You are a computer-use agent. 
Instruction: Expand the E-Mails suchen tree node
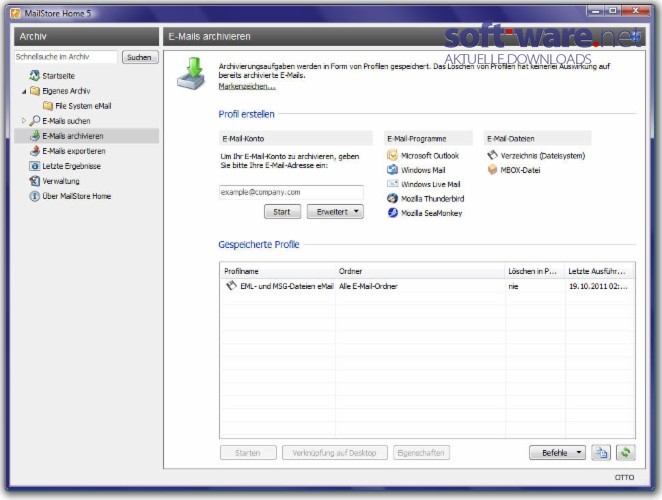tap(24, 121)
